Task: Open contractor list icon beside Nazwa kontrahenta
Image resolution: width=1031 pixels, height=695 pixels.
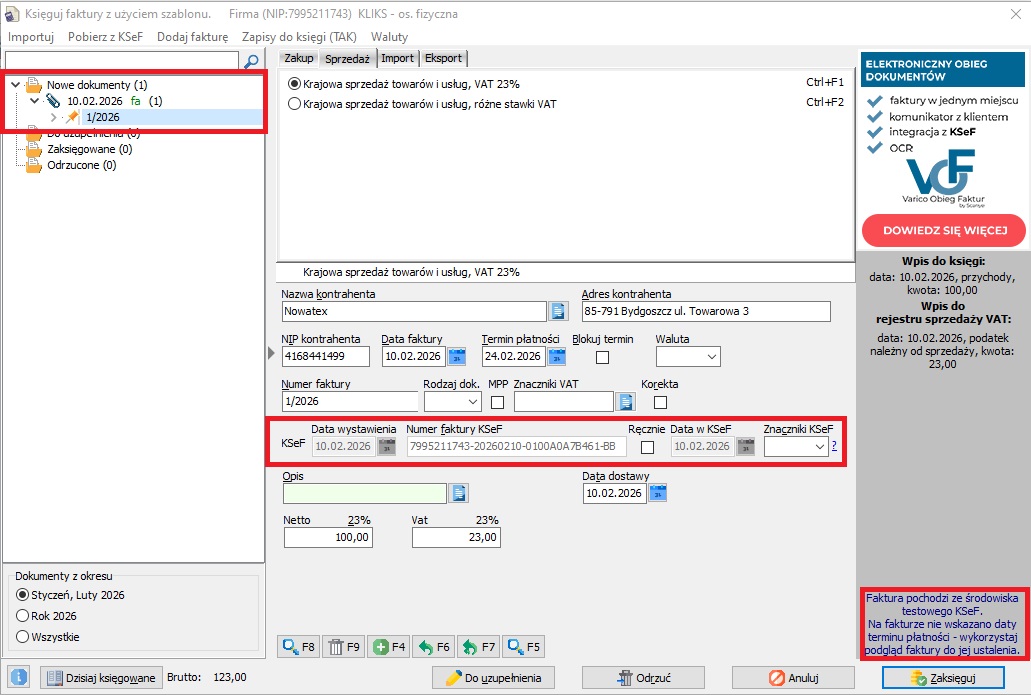Action: click(x=558, y=311)
